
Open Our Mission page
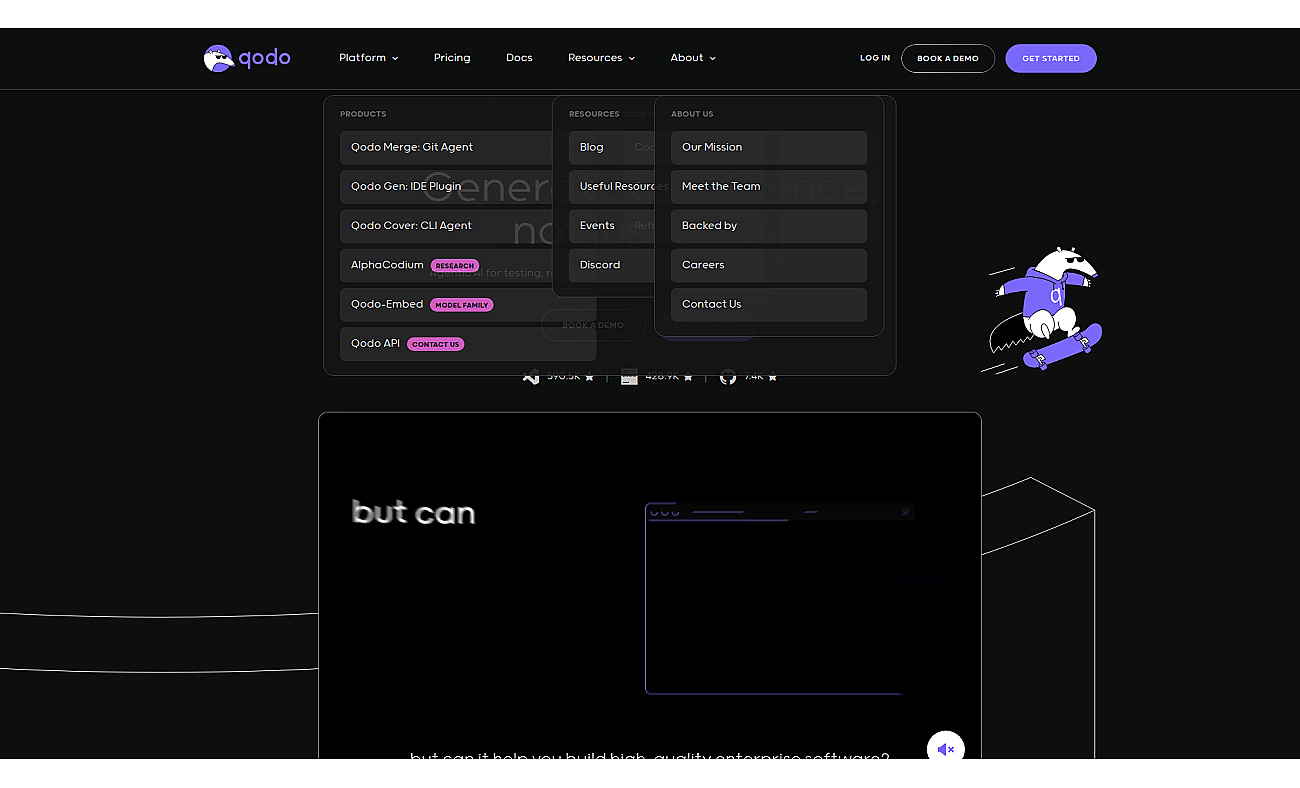tap(769, 147)
